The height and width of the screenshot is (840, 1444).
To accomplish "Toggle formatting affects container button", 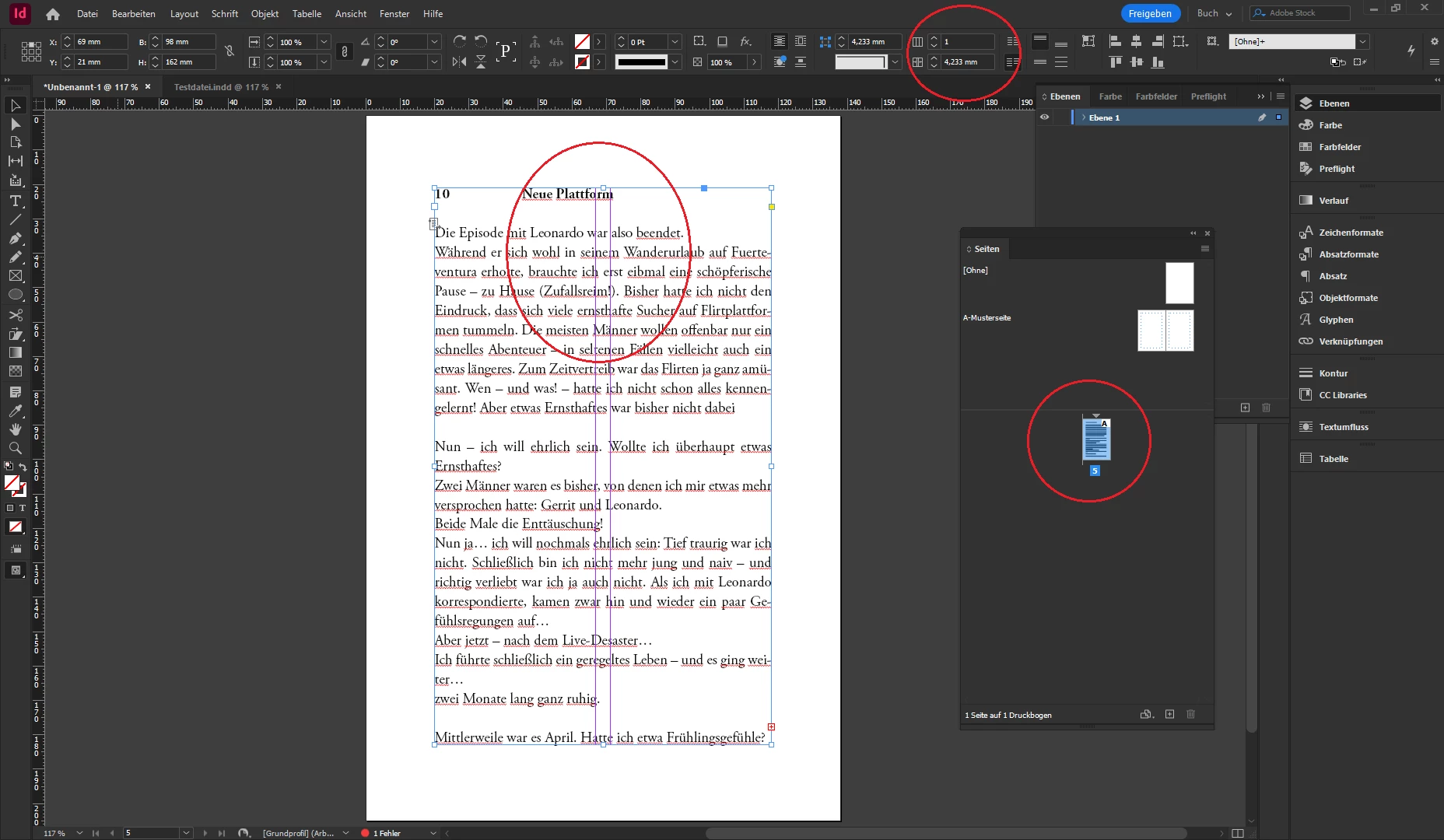I will coord(10,508).
